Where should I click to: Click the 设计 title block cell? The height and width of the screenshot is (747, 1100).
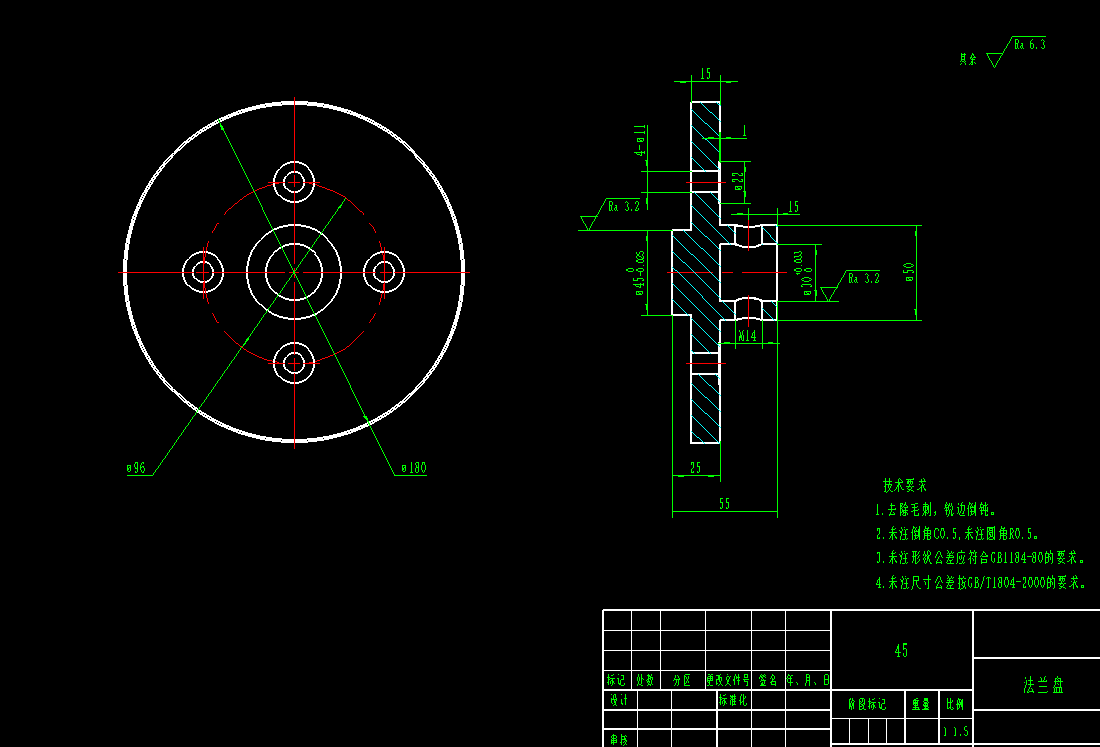(619, 700)
